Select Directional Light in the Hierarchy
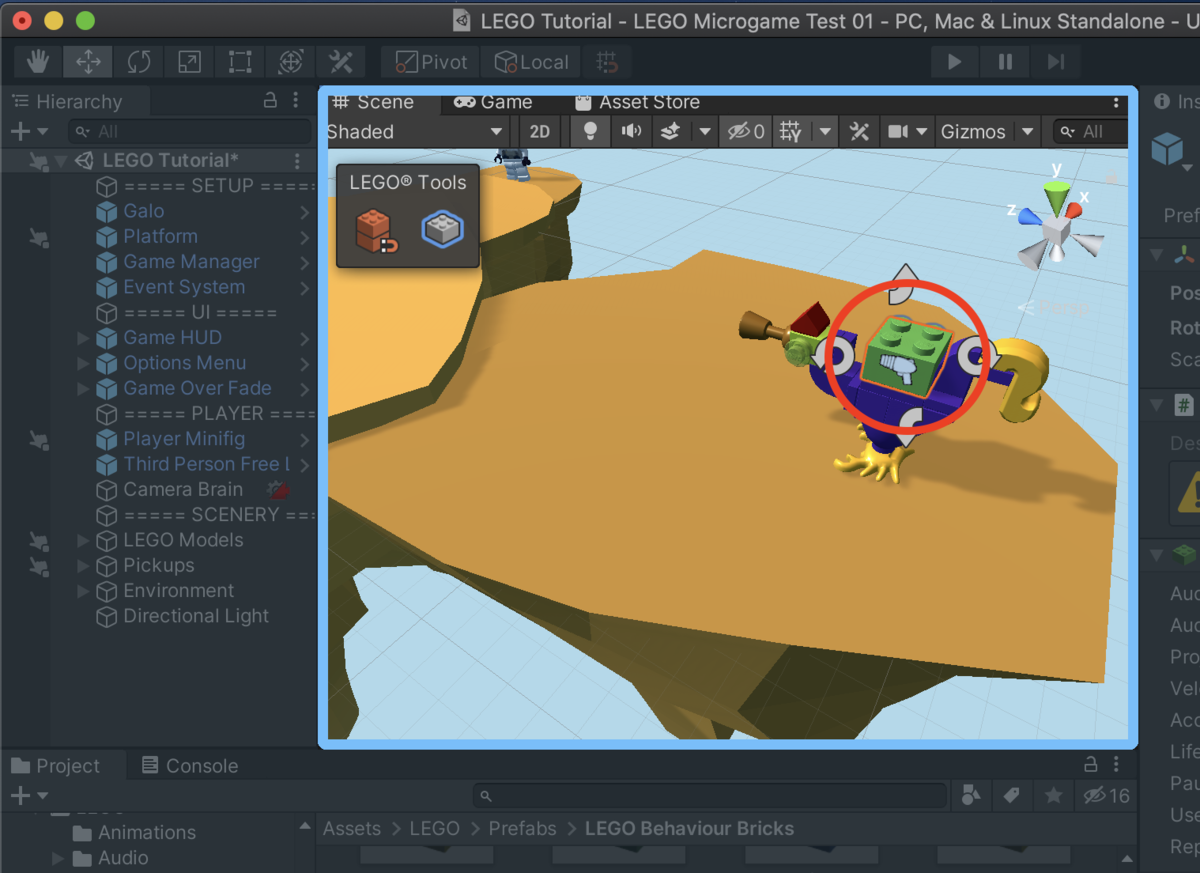The height and width of the screenshot is (873, 1200). pos(195,616)
